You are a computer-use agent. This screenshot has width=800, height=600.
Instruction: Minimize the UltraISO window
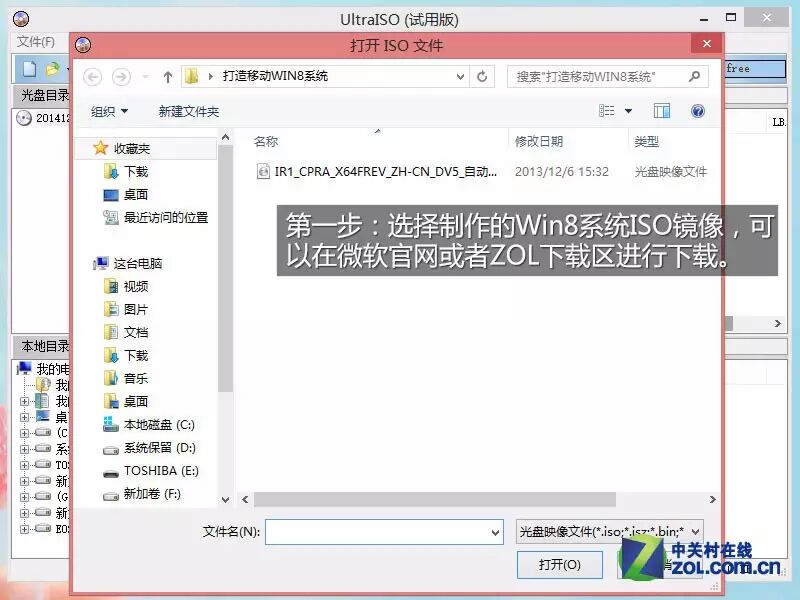704,18
